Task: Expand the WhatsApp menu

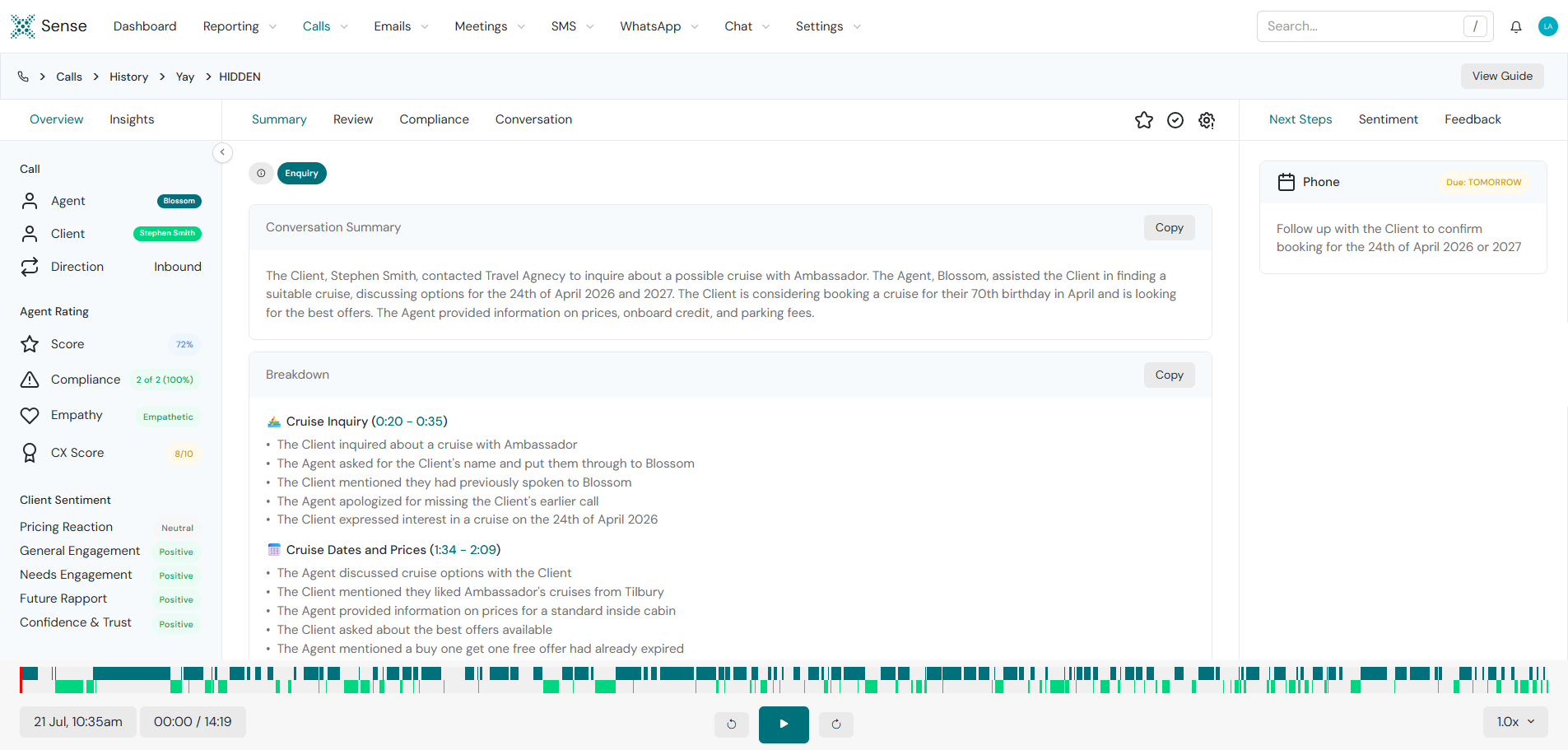Action: pyautogui.click(x=658, y=26)
